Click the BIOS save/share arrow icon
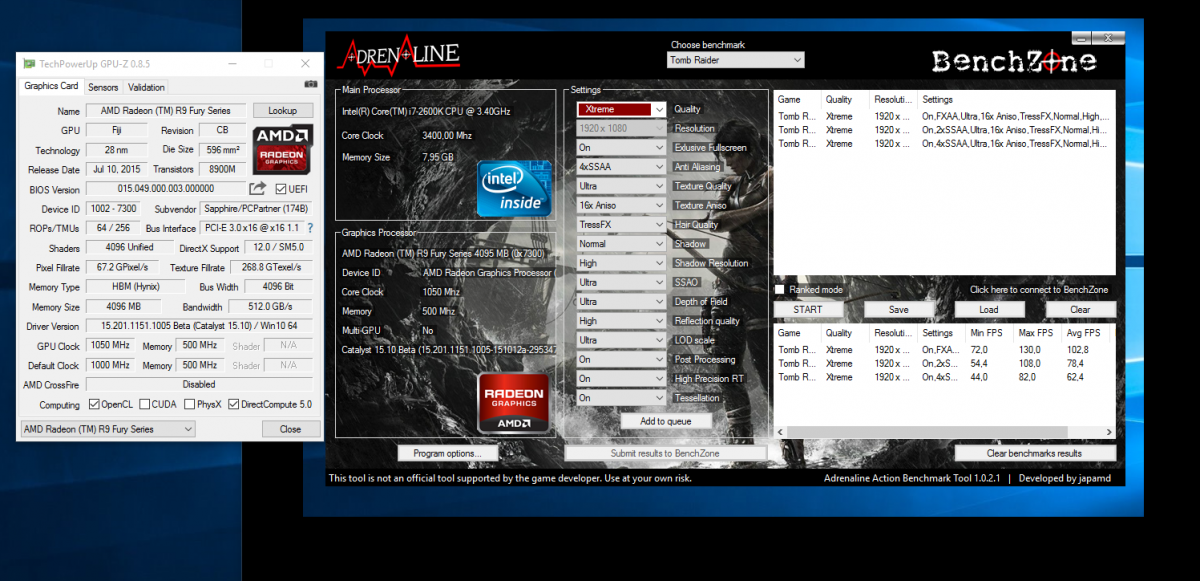Screen dimensions: 1200x581 click(258, 188)
